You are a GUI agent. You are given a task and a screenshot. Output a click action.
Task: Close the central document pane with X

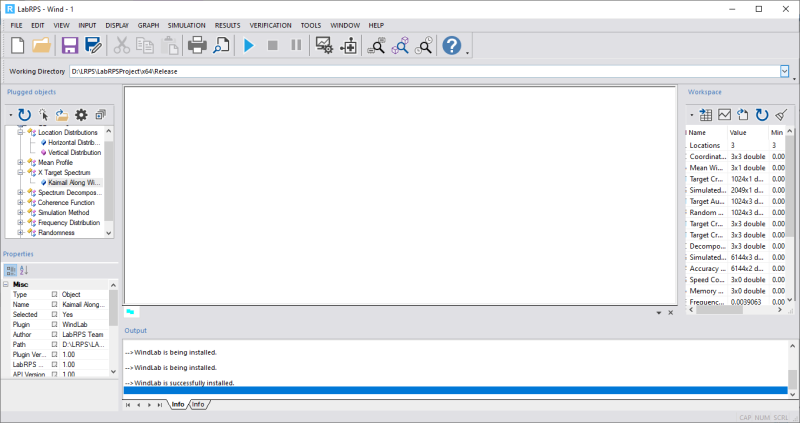pos(670,312)
